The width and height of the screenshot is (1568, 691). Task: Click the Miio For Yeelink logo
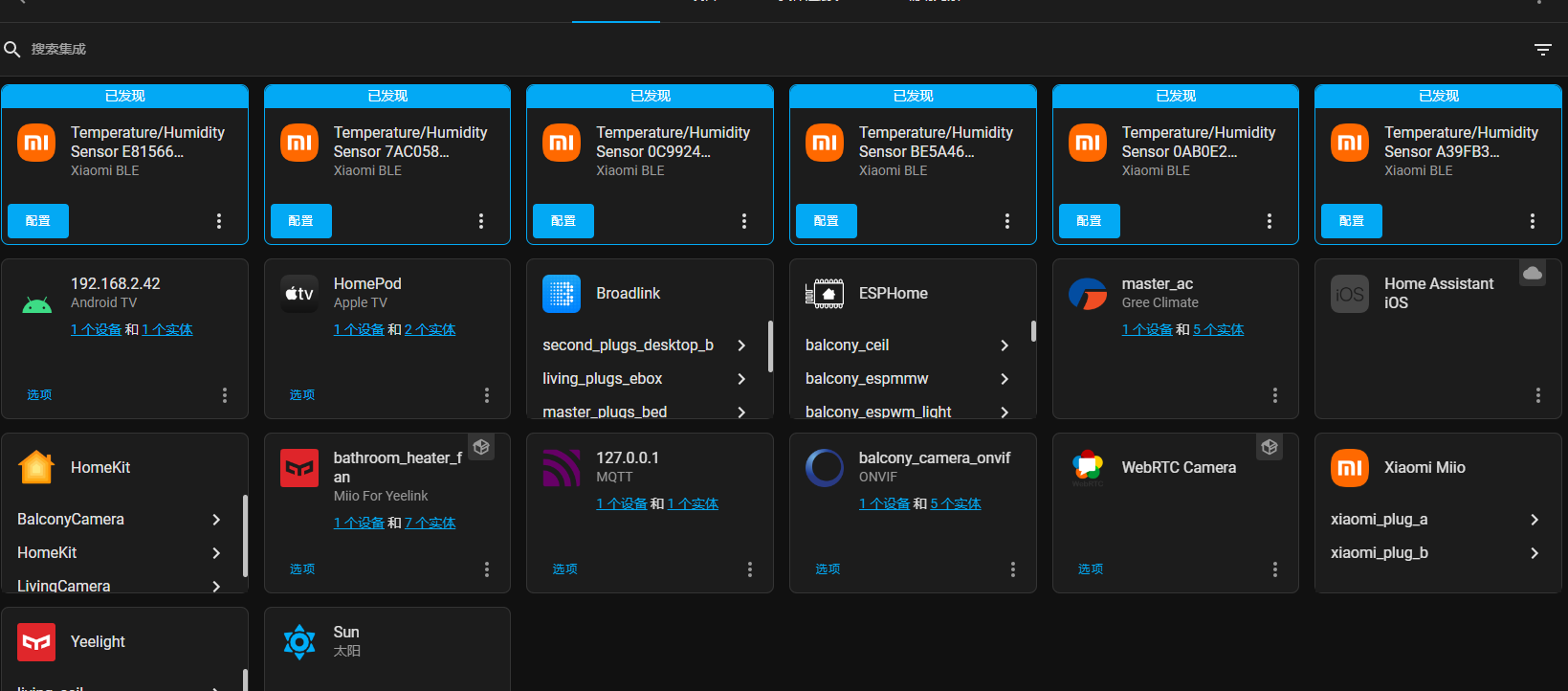[299, 468]
